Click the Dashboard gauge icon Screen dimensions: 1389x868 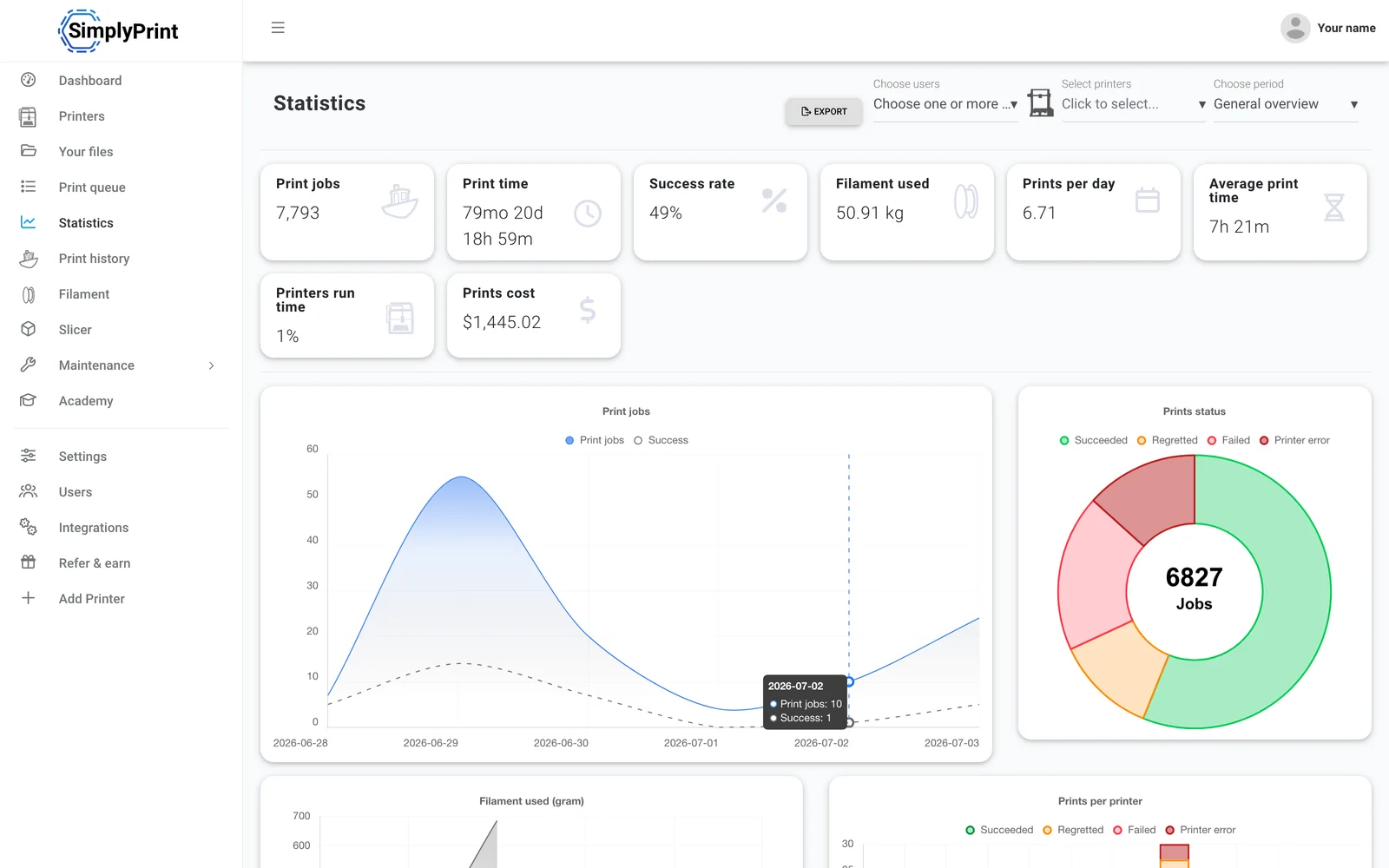[x=29, y=80]
